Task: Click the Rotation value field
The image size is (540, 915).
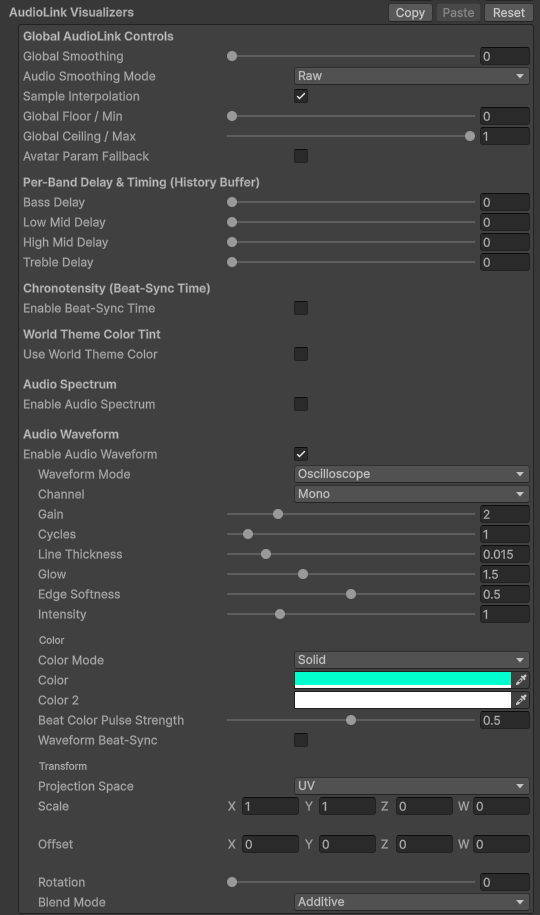Action: [505, 882]
